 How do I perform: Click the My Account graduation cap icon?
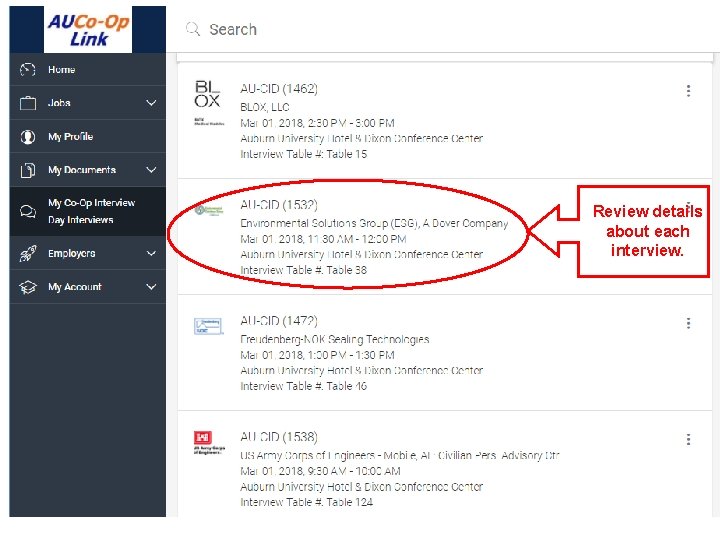click(x=28, y=287)
